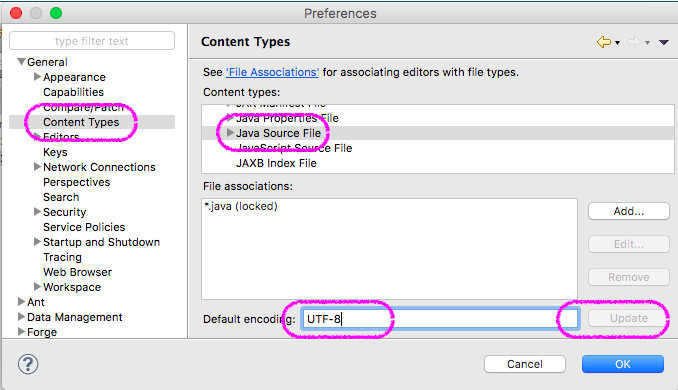Click the Update encoding button
Viewport: 678px width, 390px height.
click(629, 318)
